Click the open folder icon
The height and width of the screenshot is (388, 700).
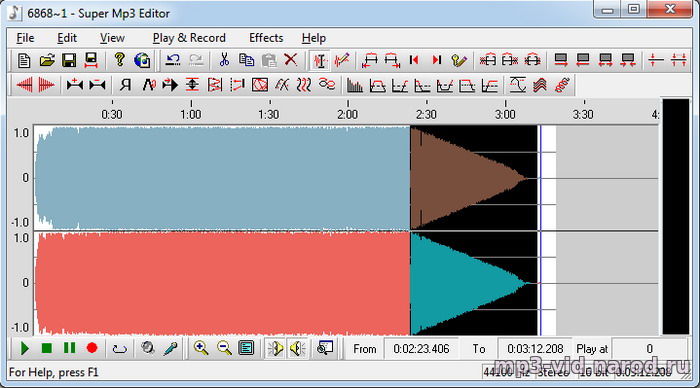click(x=46, y=60)
